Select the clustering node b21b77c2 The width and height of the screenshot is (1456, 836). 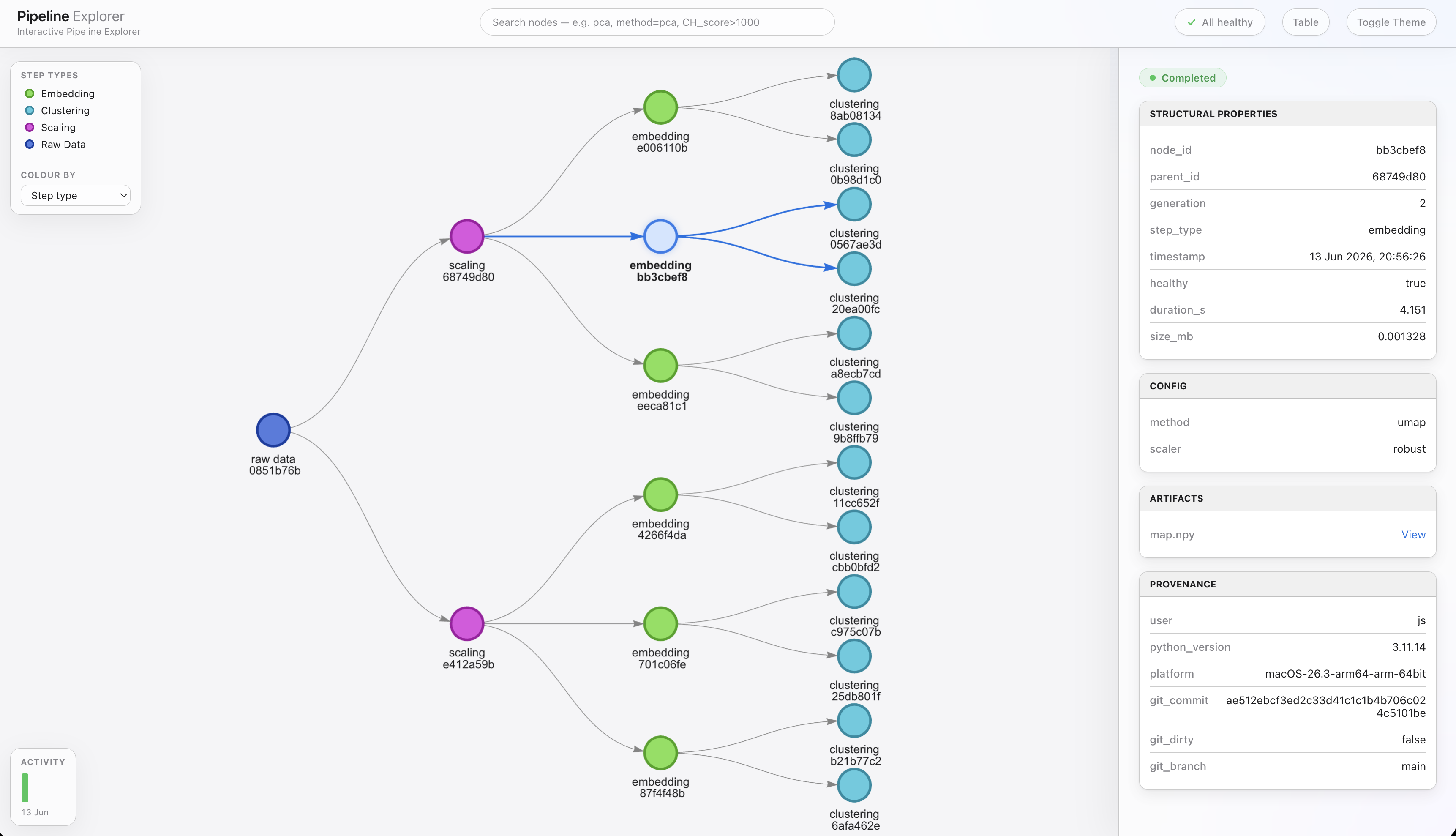(x=854, y=721)
